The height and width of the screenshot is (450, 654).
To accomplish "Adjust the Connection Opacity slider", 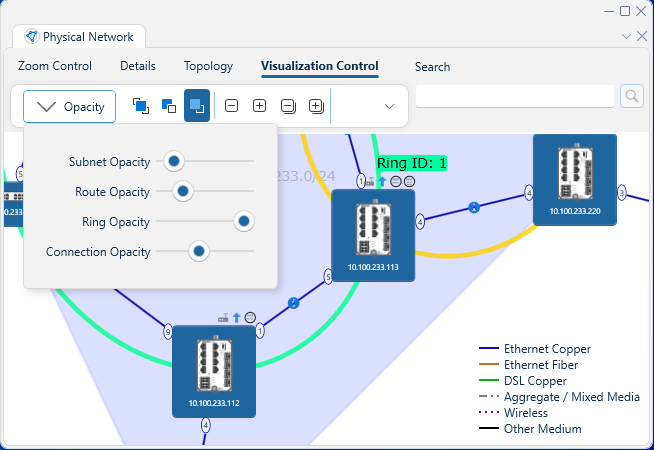I will 199,251.
